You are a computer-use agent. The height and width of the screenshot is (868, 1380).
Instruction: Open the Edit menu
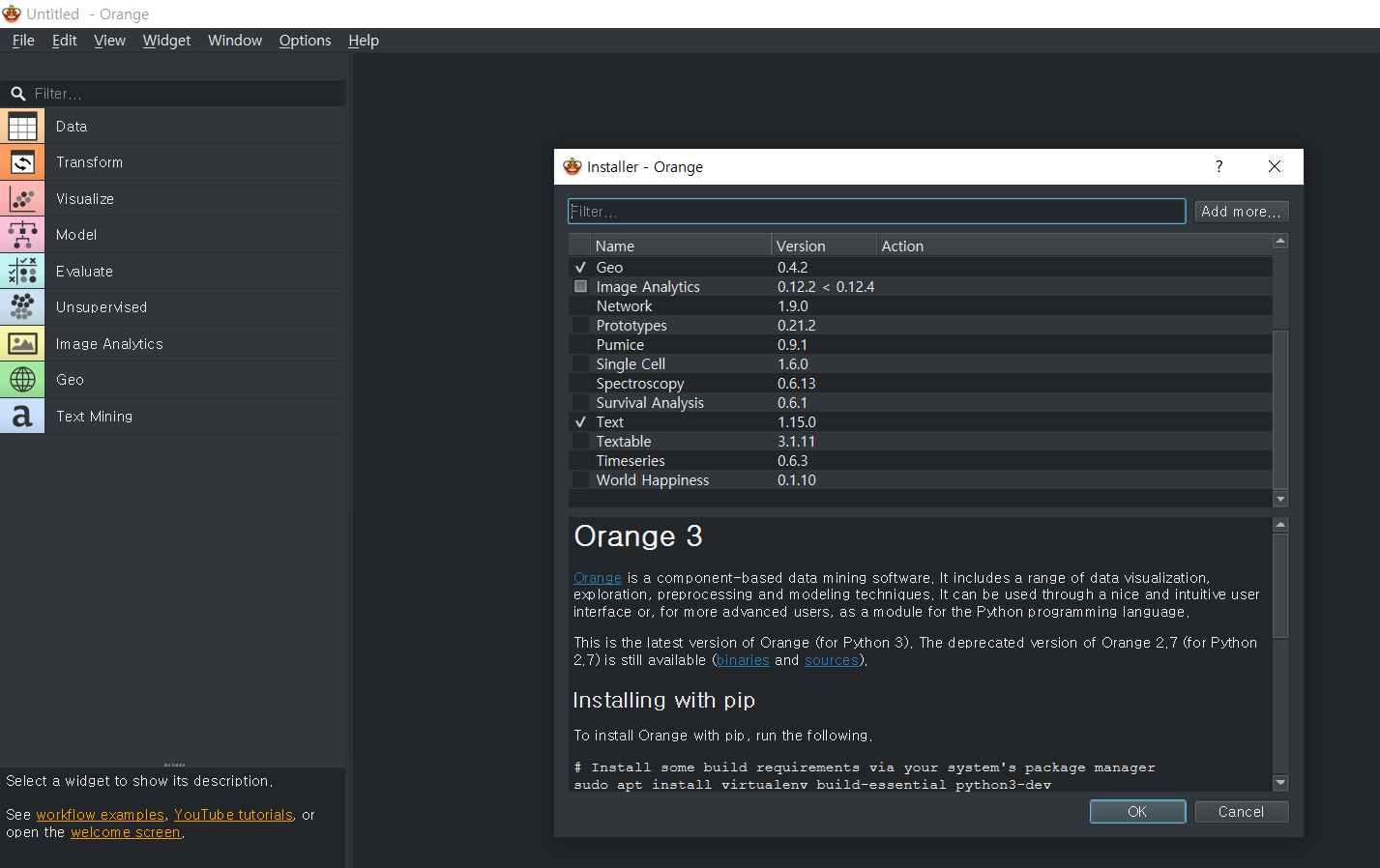(65, 41)
